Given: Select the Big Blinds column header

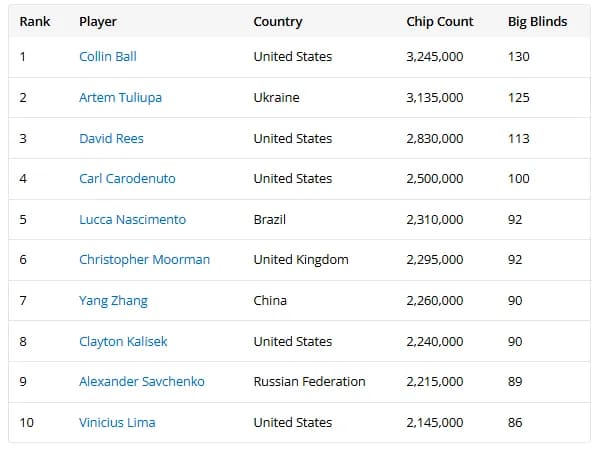Looking at the screenshot, I should click(537, 22).
